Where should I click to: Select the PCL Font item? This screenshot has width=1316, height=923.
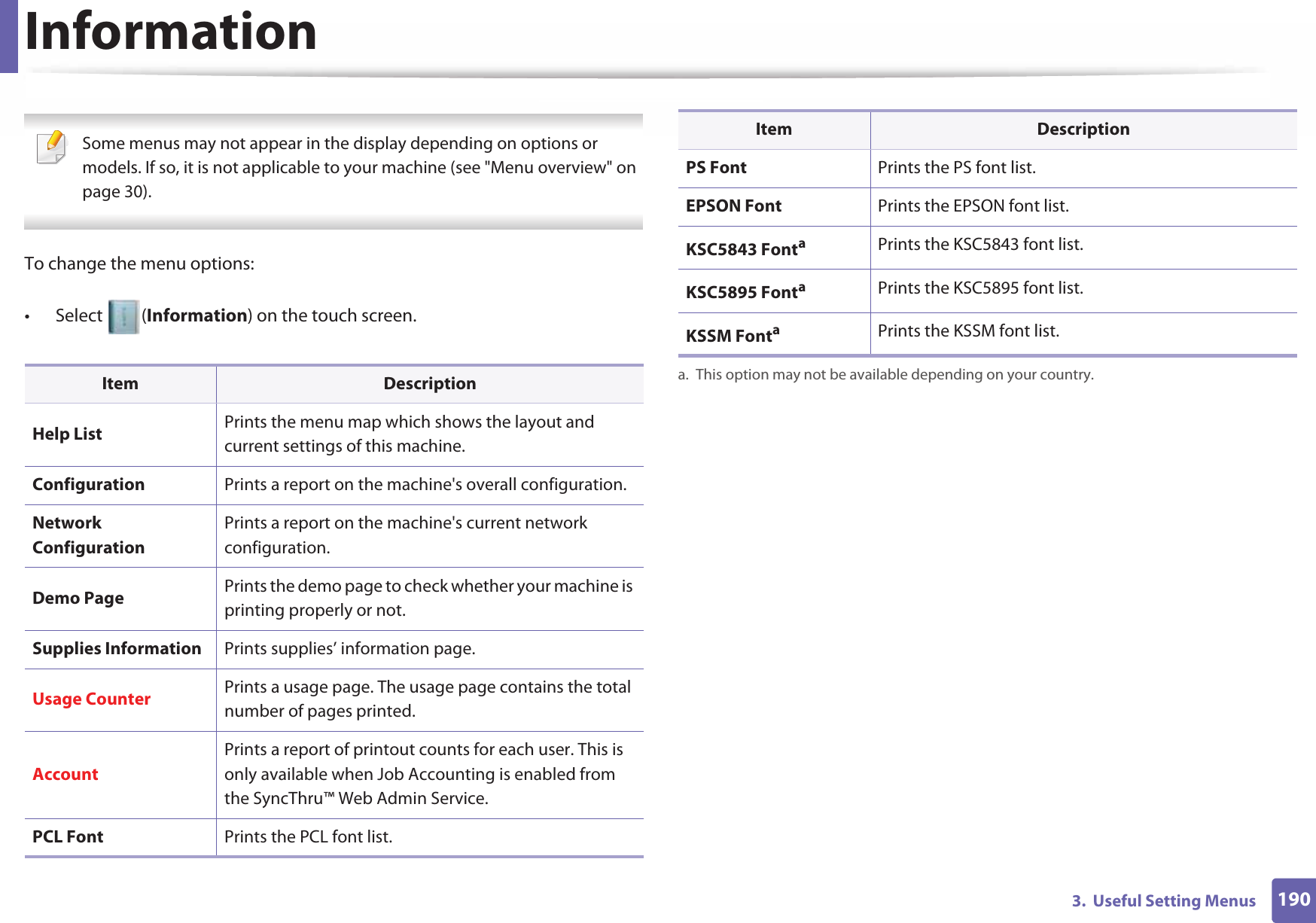[x=68, y=837]
